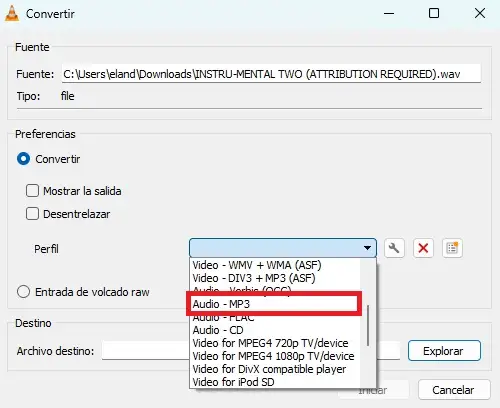Collapse the Perfil dropdown with its arrow

pyautogui.click(x=367, y=248)
